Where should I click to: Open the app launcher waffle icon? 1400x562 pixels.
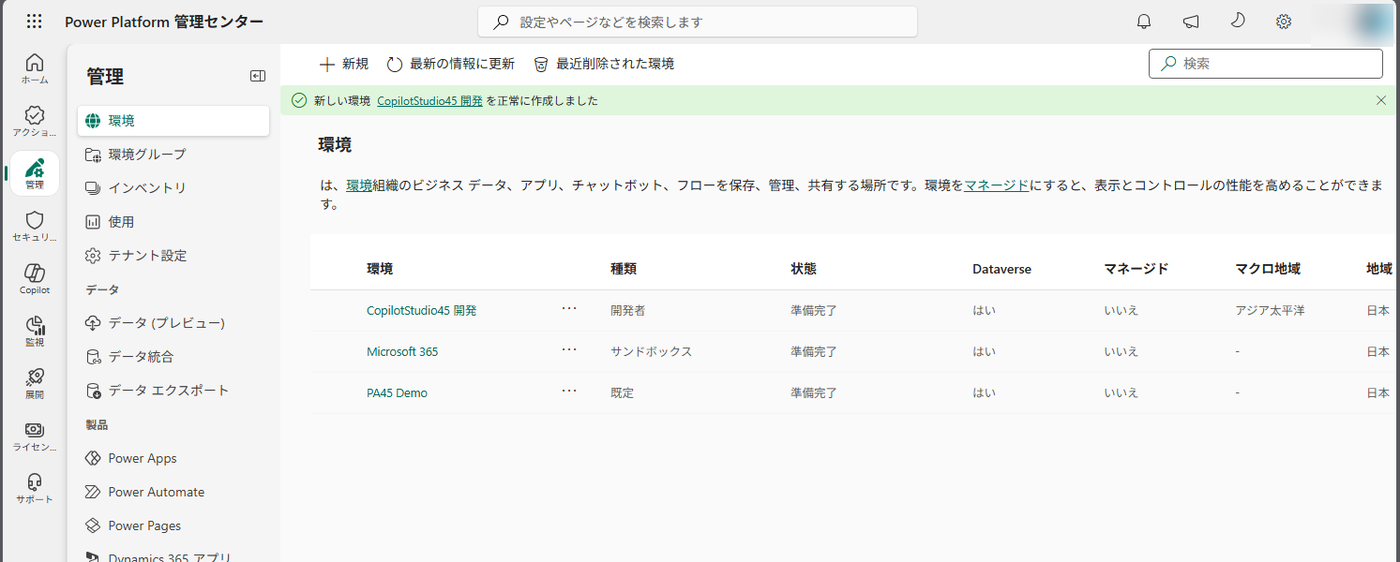click(34, 21)
